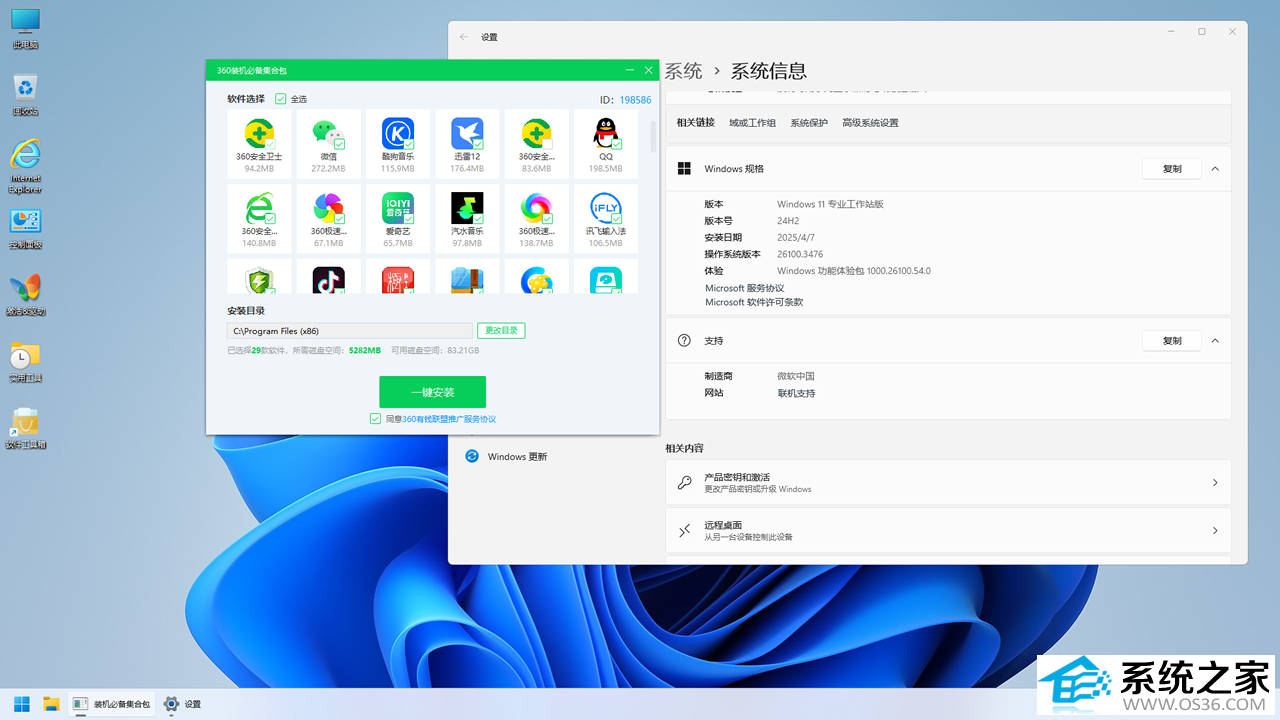Viewport: 1280px width, 720px height.
Task: Select the 汽水音乐 app icon
Action: click(x=467, y=208)
